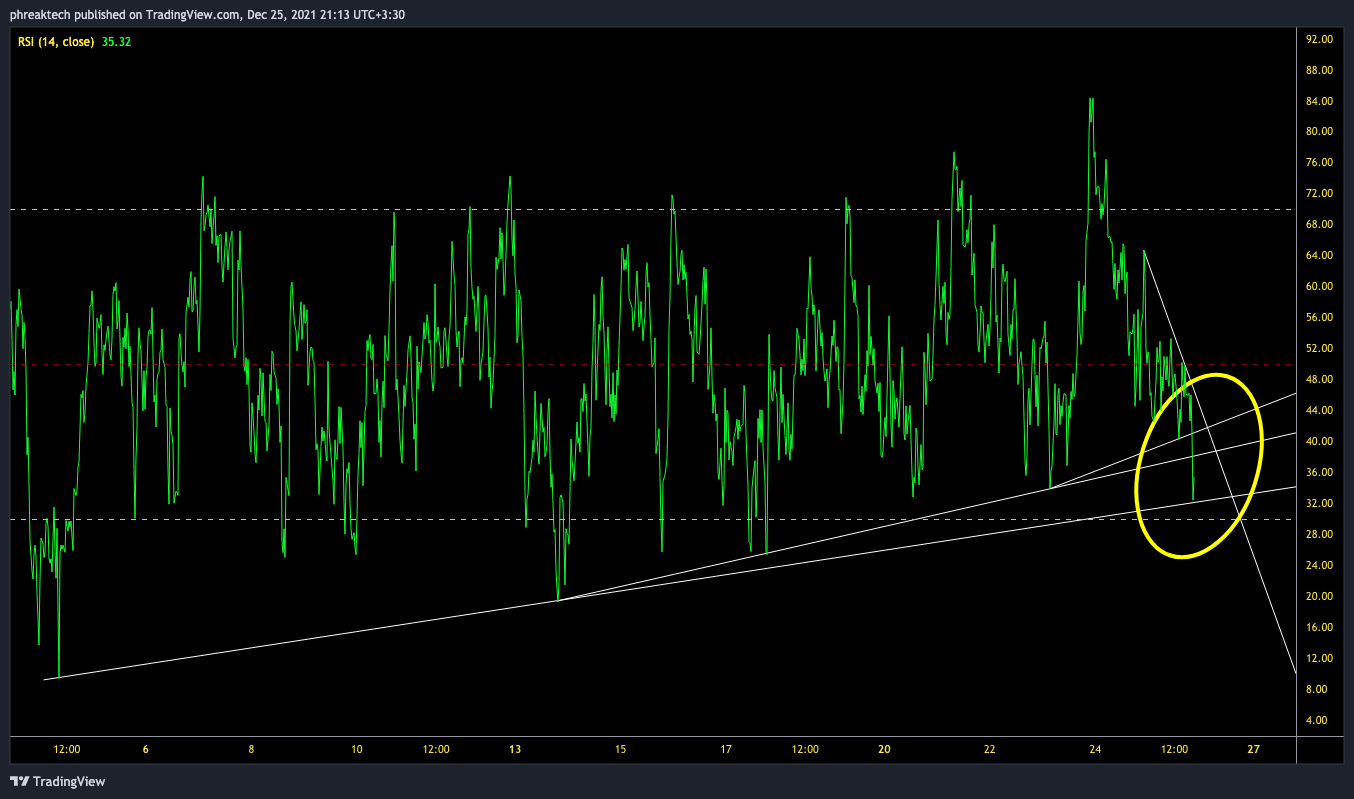Click the 88.00 label on price axis
This screenshot has width=1354, height=799.
coord(1320,70)
